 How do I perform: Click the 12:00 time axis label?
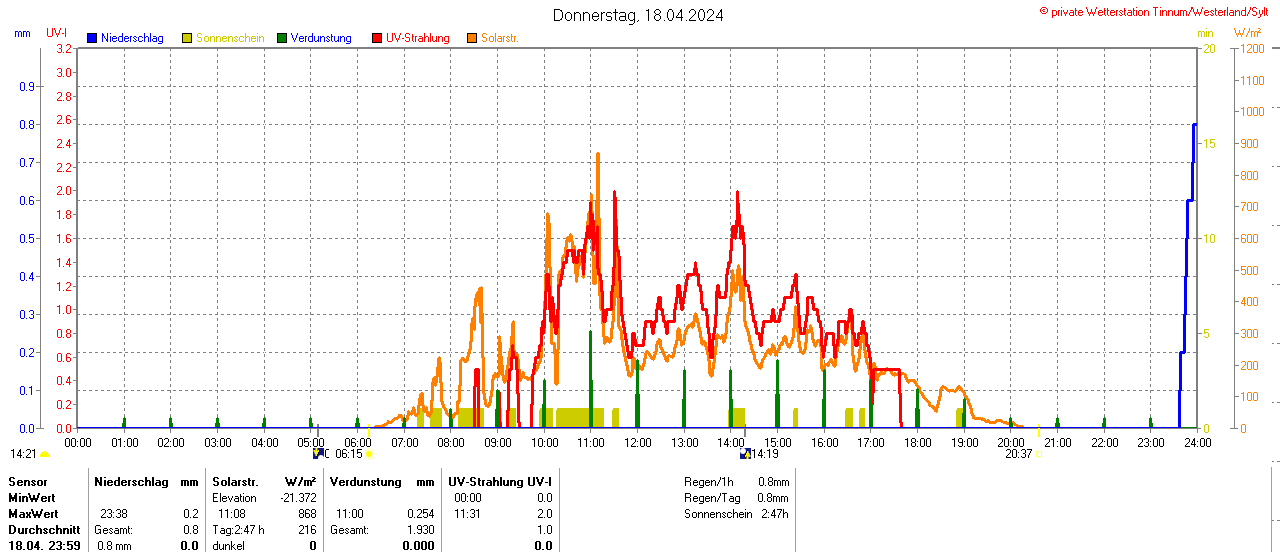(x=637, y=442)
